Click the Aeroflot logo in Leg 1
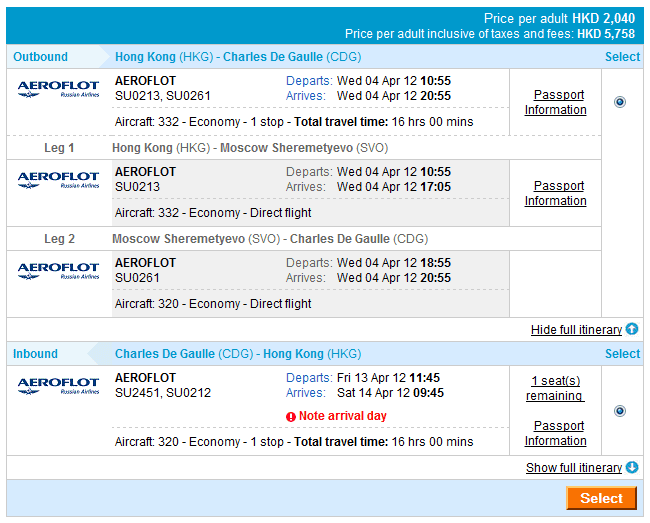 click(58, 180)
